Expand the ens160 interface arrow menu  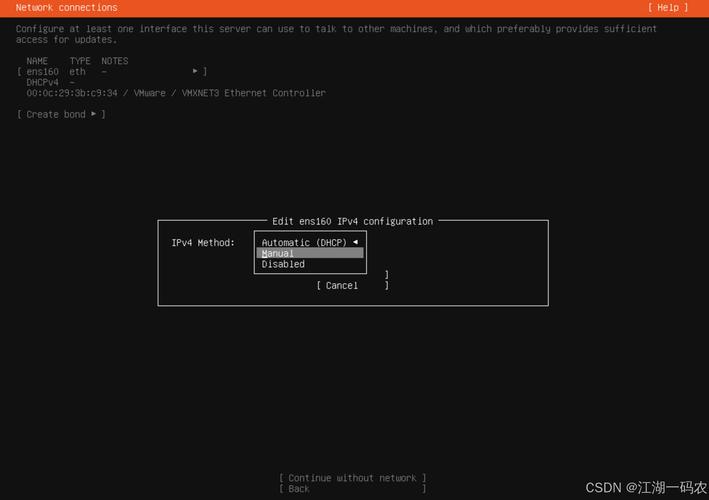coord(195,71)
